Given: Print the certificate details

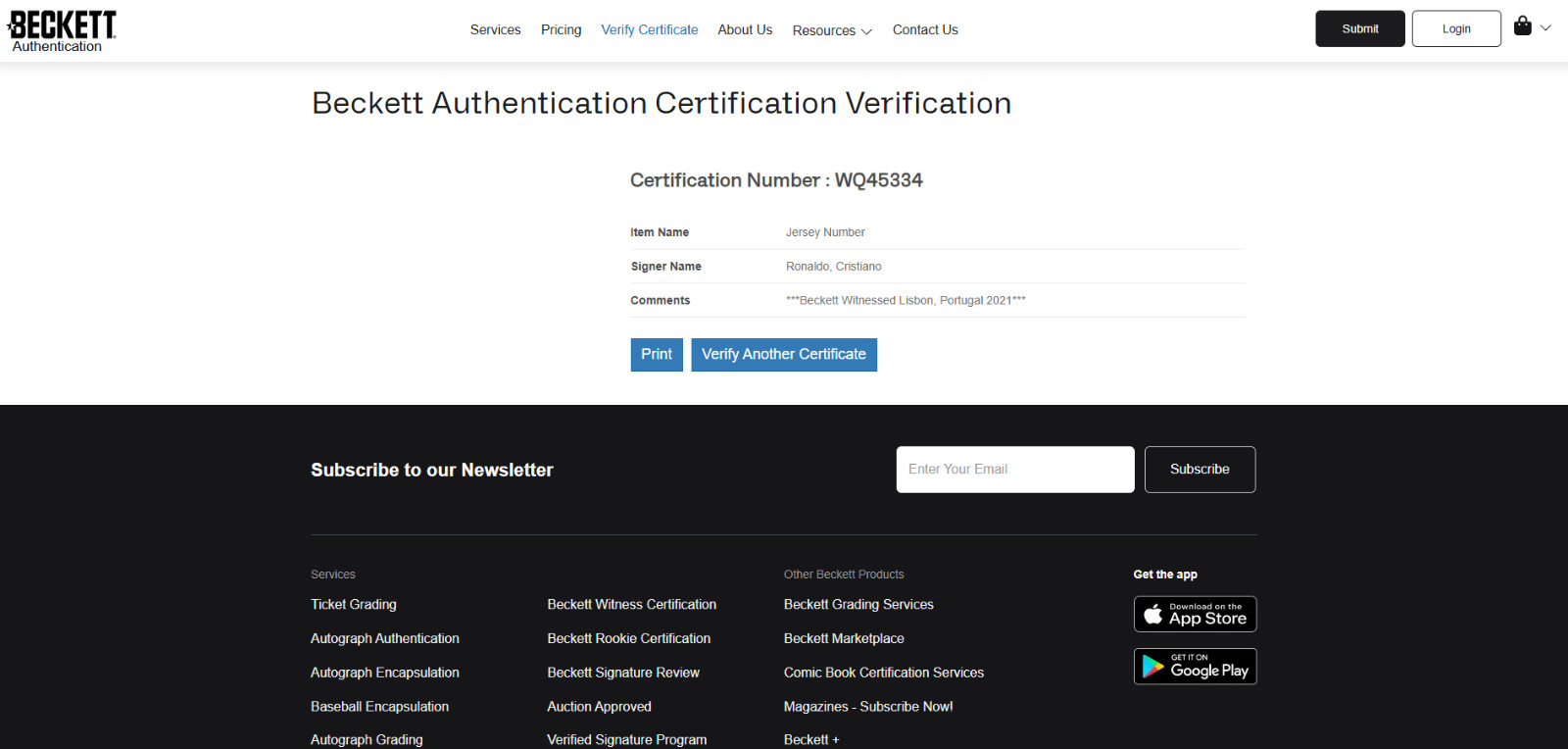Looking at the screenshot, I should [656, 355].
